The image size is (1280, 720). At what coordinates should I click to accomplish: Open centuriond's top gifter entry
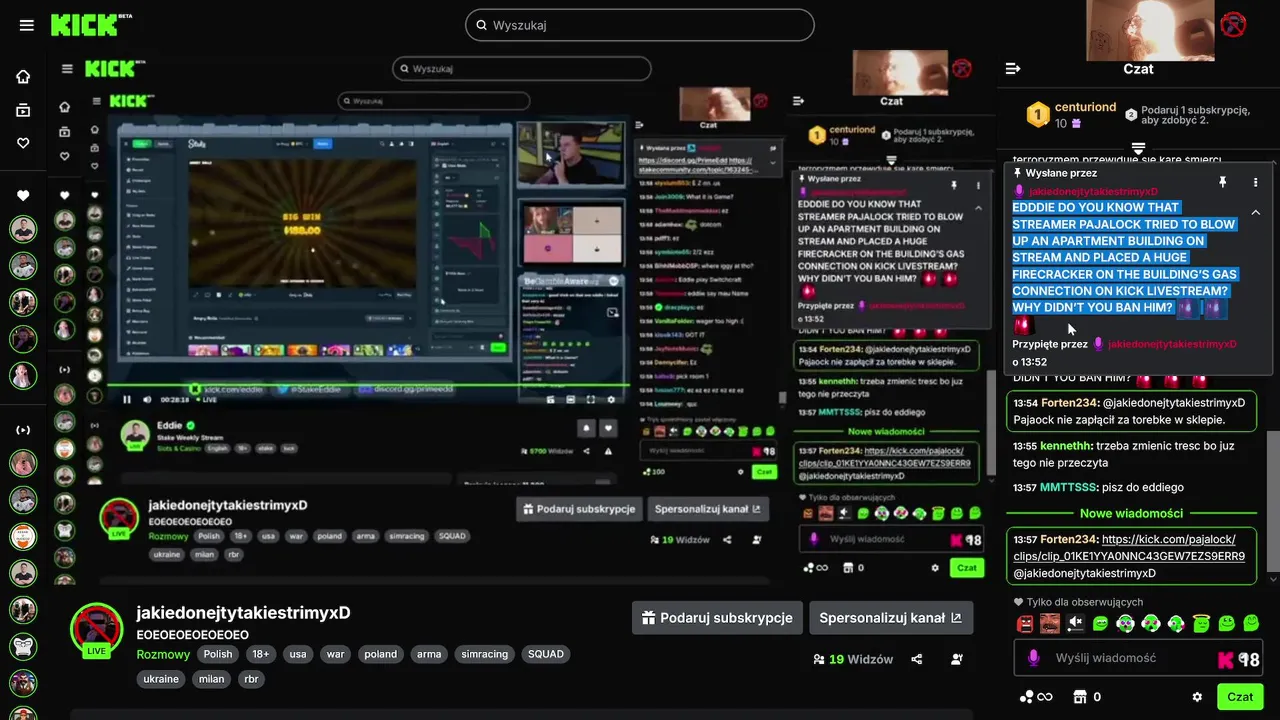tap(1072, 115)
